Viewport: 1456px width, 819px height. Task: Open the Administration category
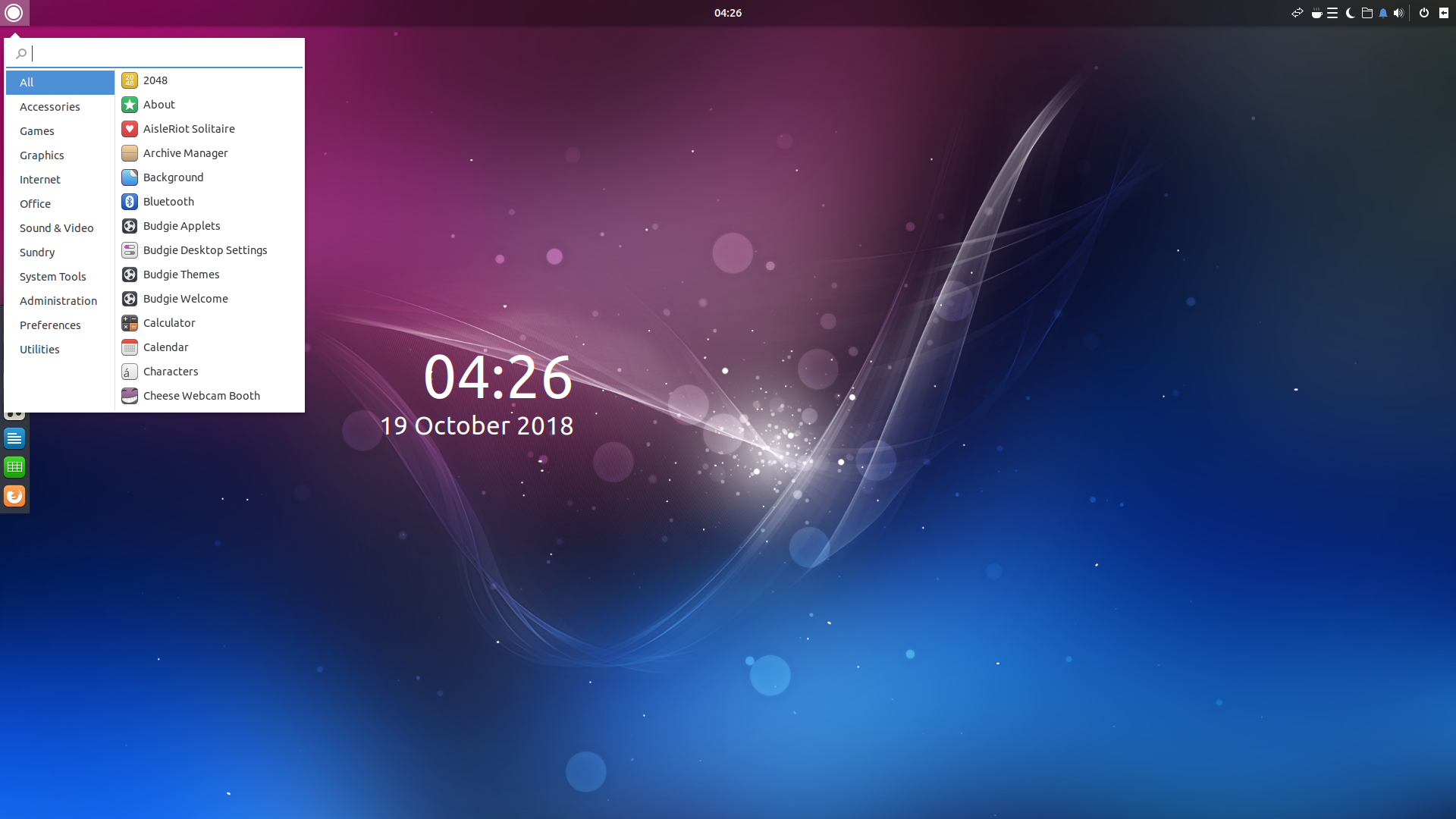(60, 300)
